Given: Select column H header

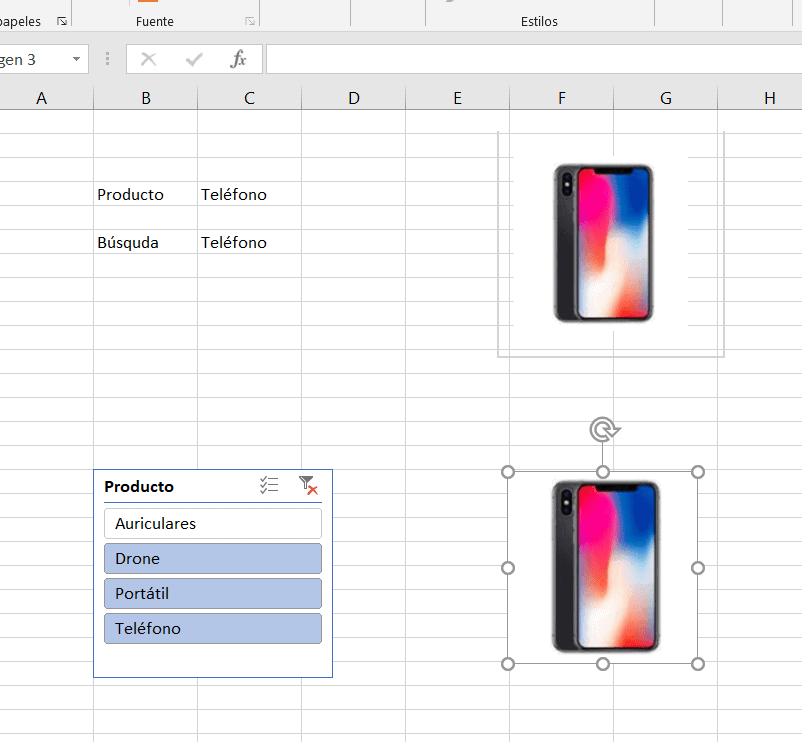Looking at the screenshot, I should click(760, 98).
